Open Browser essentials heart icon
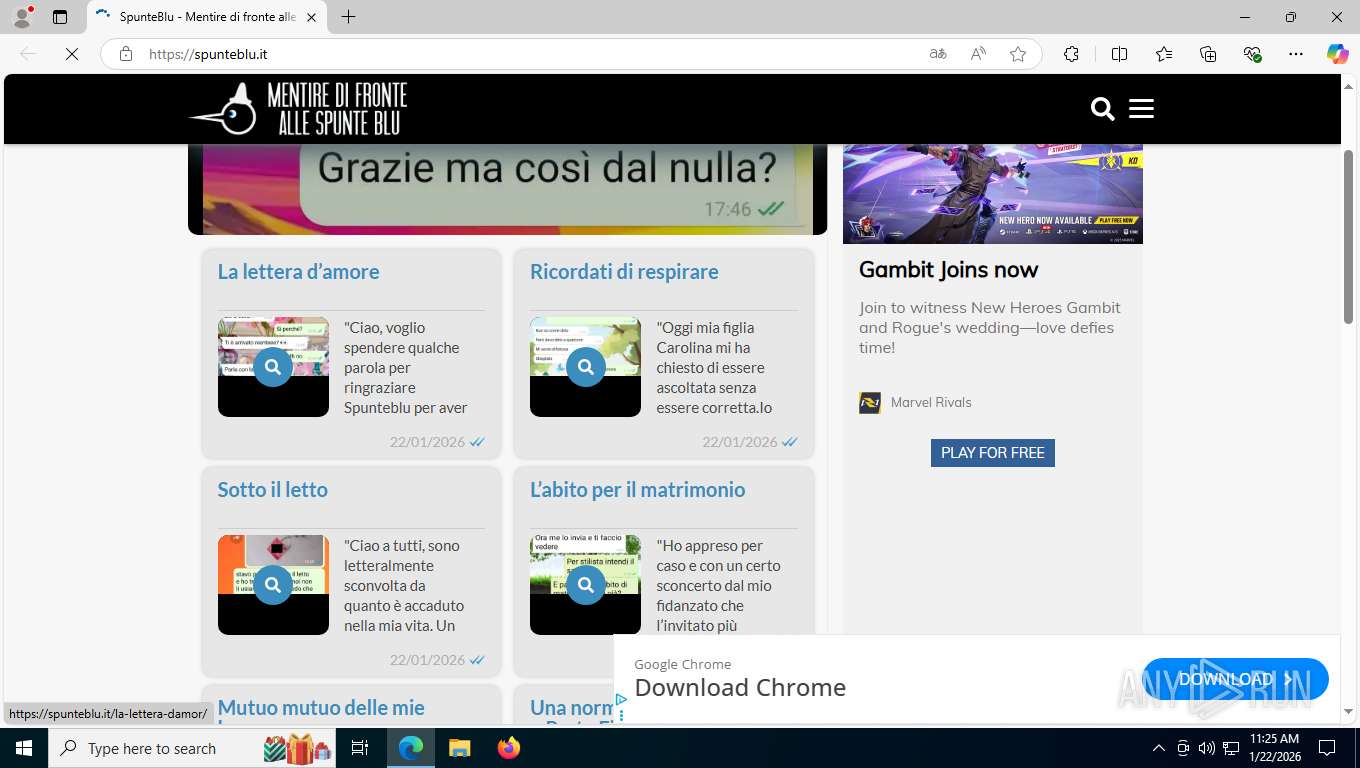This screenshot has height=768, width=1360. pyautogui.click(x=1252, y=54)
